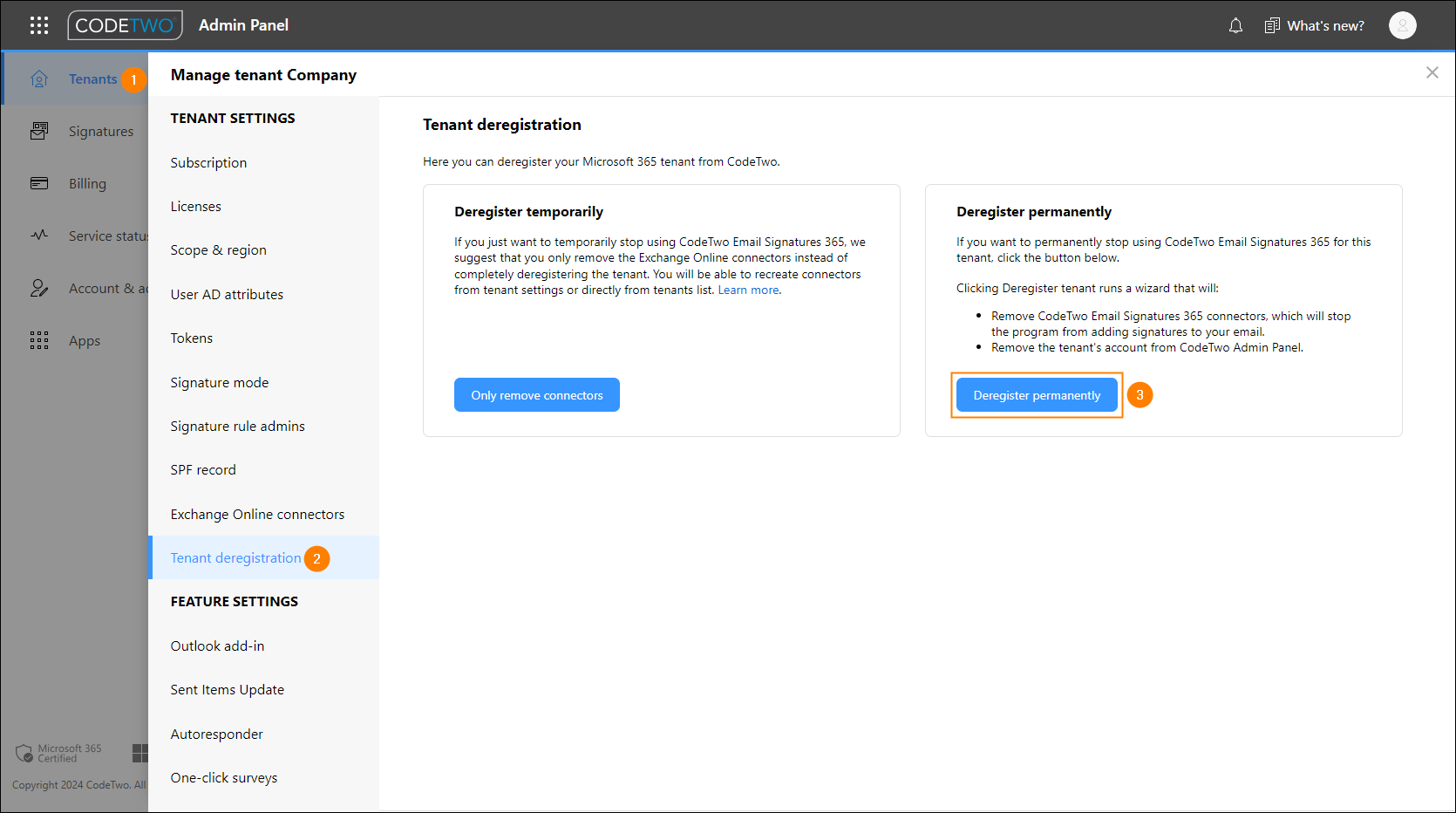This screenshot has height=813, width=1456.
Task: Open Autoresponder feature settings
Action: (x=263, y=734)
